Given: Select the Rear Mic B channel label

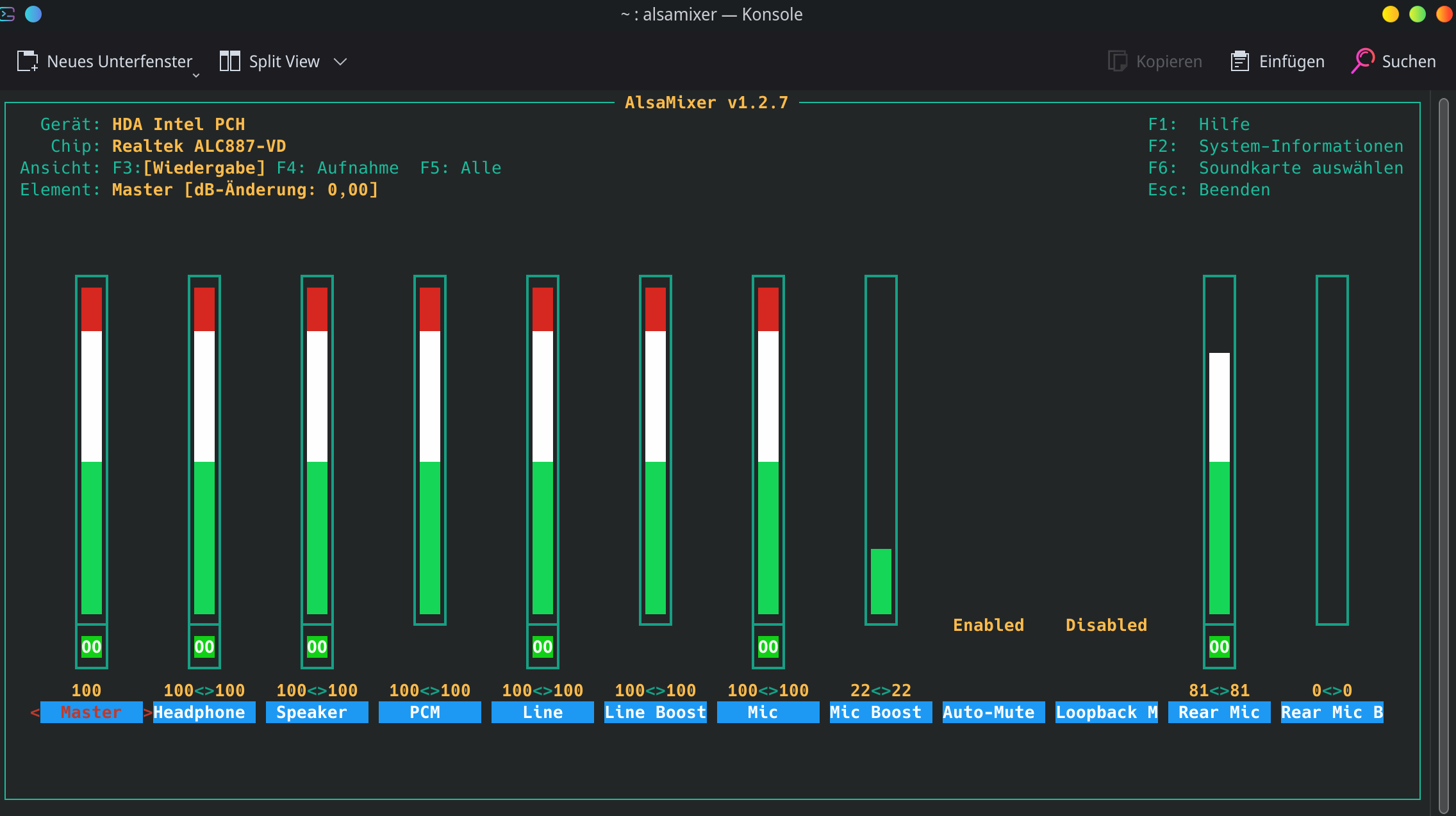Looking at the screenshot, I should [x=1332, y=712].
